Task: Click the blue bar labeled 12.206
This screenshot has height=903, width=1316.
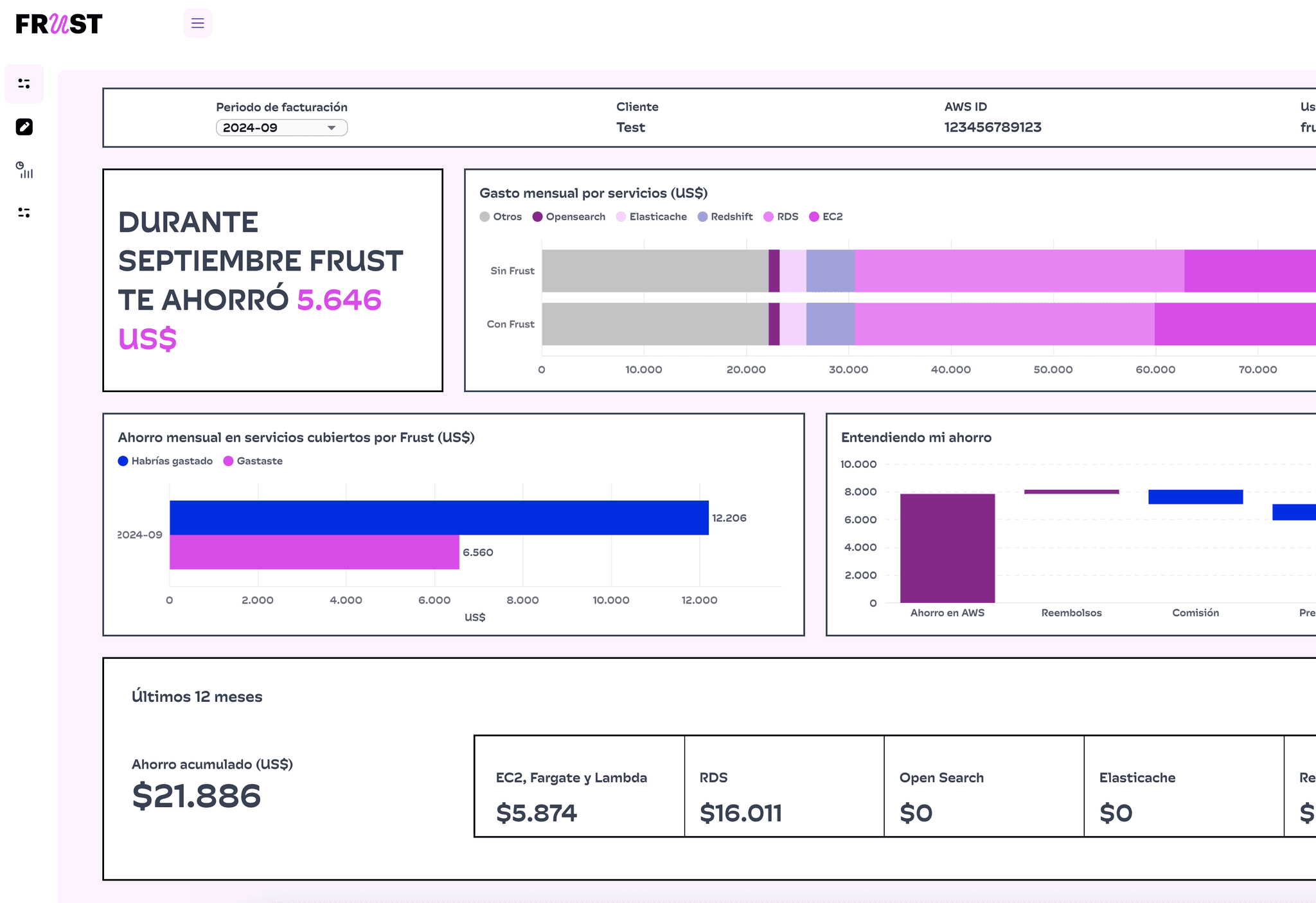Action: (x=439, y=517)
